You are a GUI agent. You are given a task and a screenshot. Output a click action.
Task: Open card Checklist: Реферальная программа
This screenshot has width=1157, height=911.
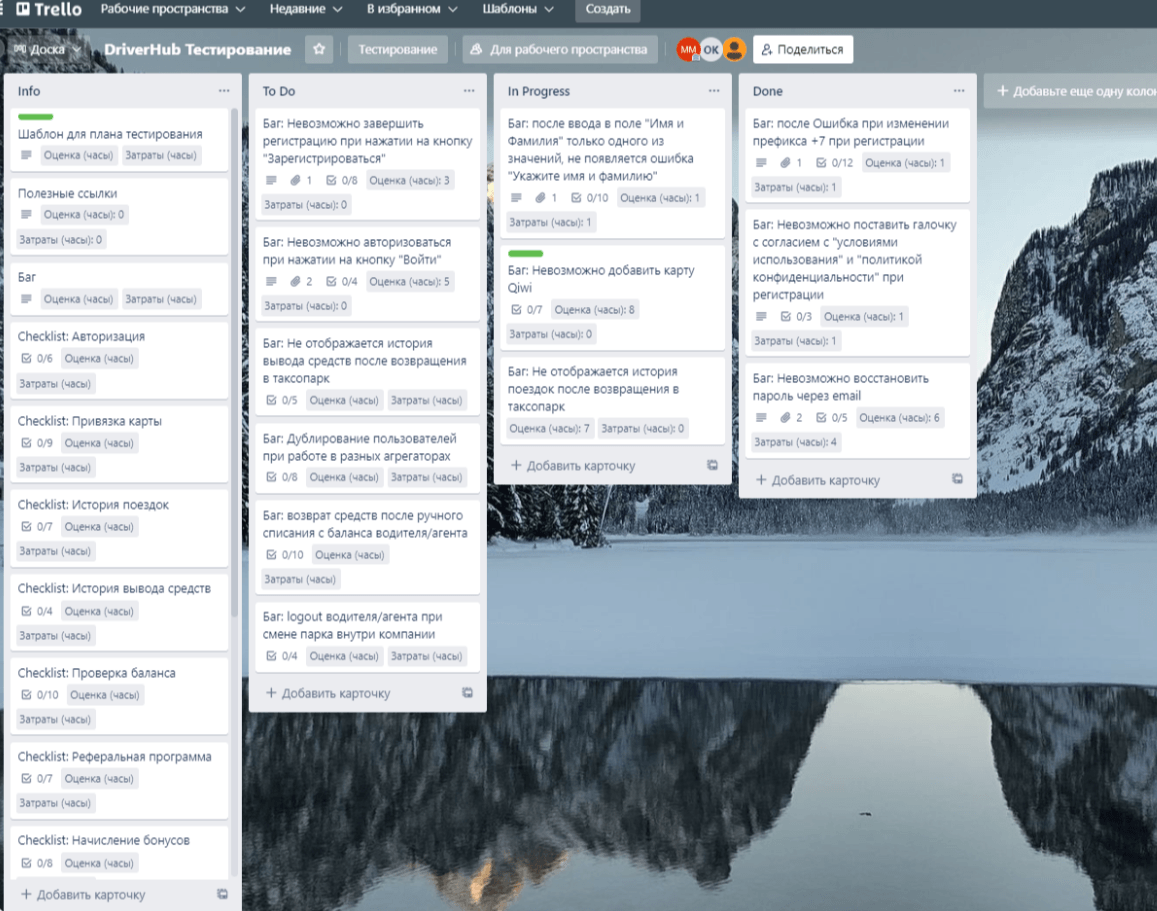(120, 780)
